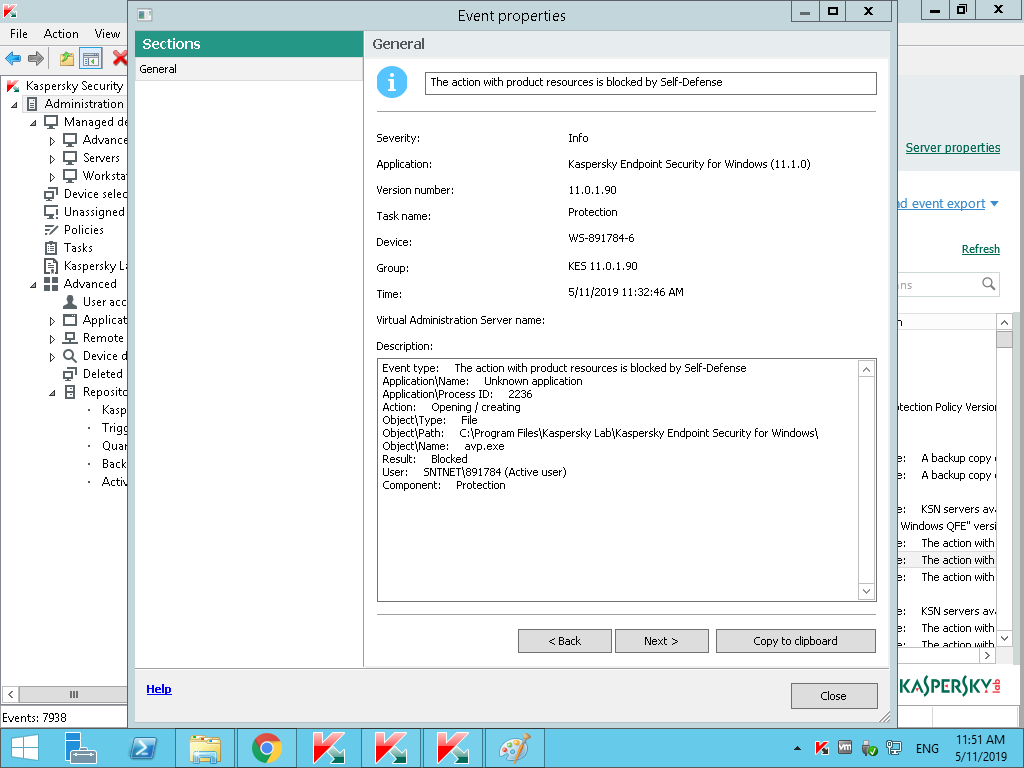Click the Next > button
This screenshot has height=768, width=1024.
click(x=661, y=641)
